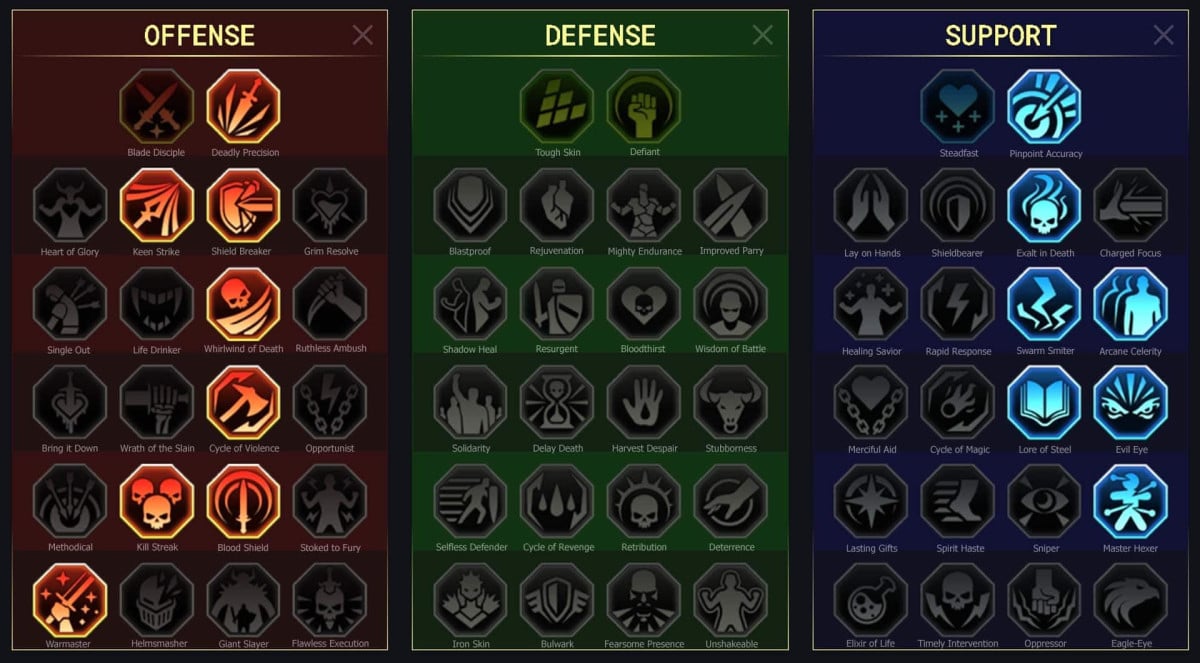Pick the Tough Skin mastery

click(x=557, y=106)
